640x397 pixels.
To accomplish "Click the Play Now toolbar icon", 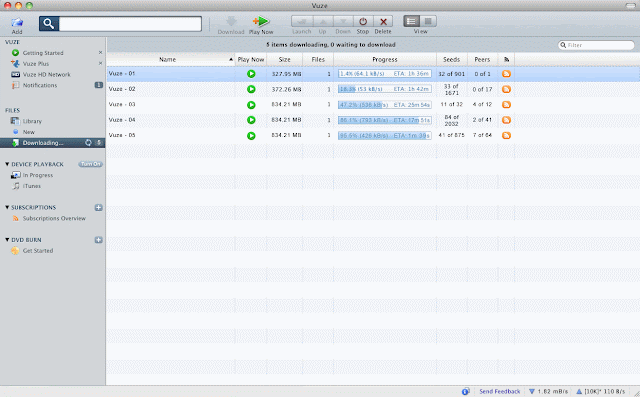I will coord(261,21).
